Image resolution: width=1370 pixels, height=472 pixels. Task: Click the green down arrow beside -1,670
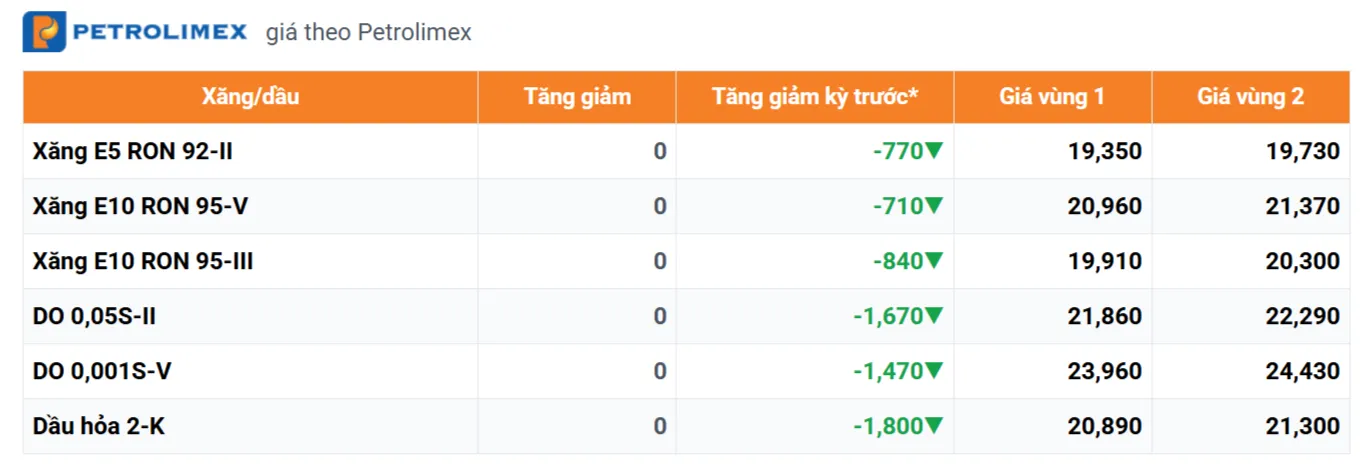pyautogui.click(x=934, y=316)
